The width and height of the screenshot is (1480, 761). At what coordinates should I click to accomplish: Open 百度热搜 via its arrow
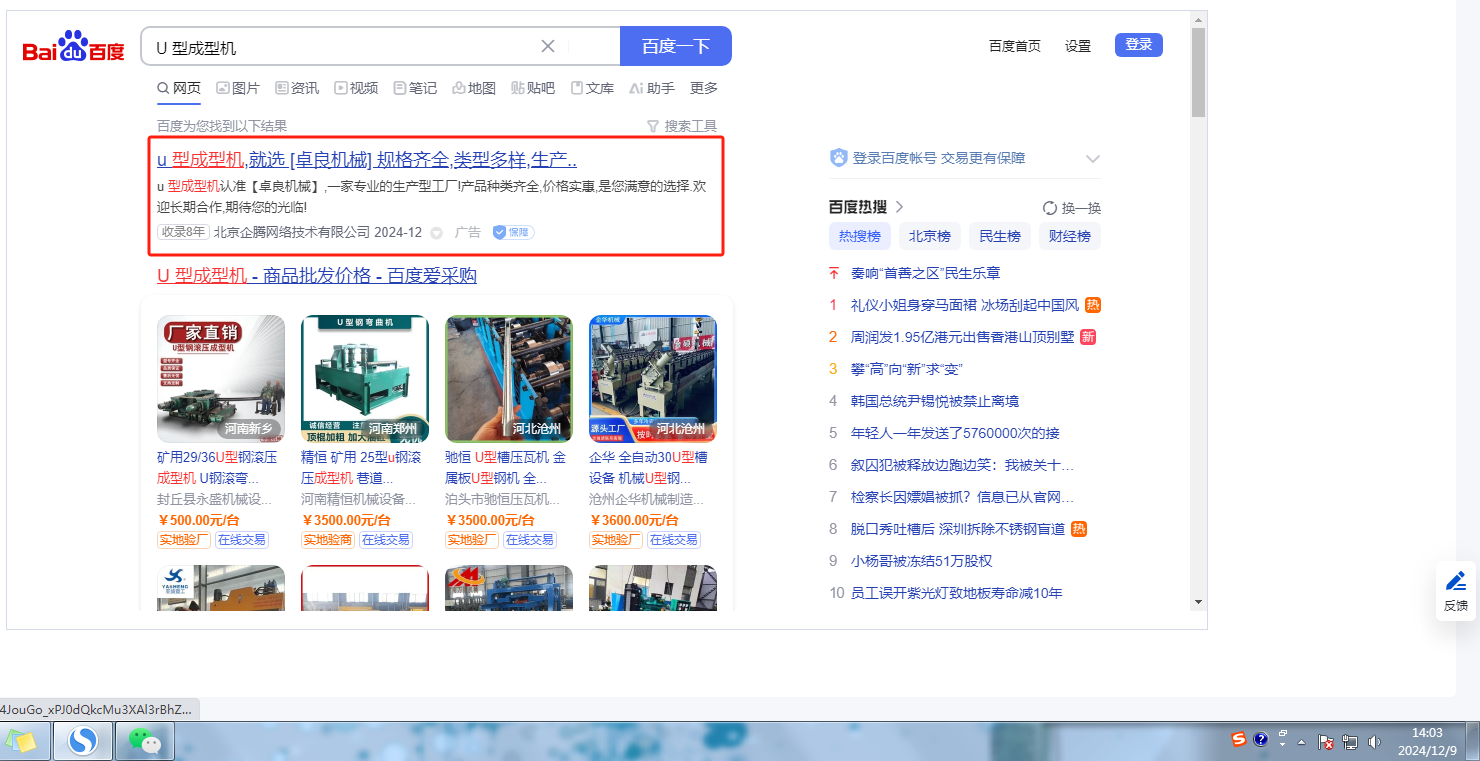pos(899,207)
